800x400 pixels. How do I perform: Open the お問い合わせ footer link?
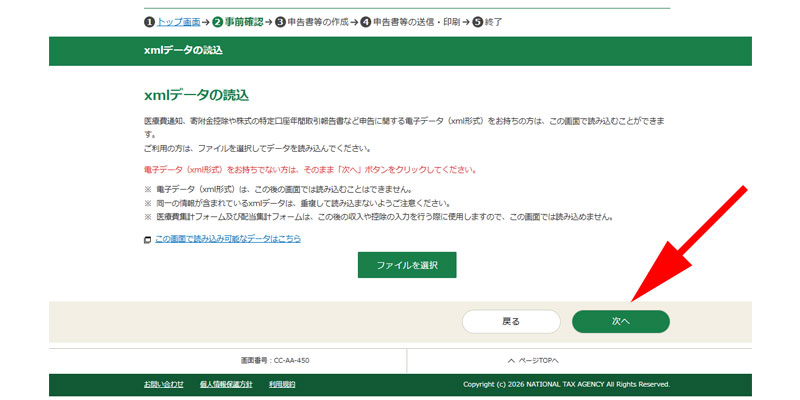[x=164, y=384]
